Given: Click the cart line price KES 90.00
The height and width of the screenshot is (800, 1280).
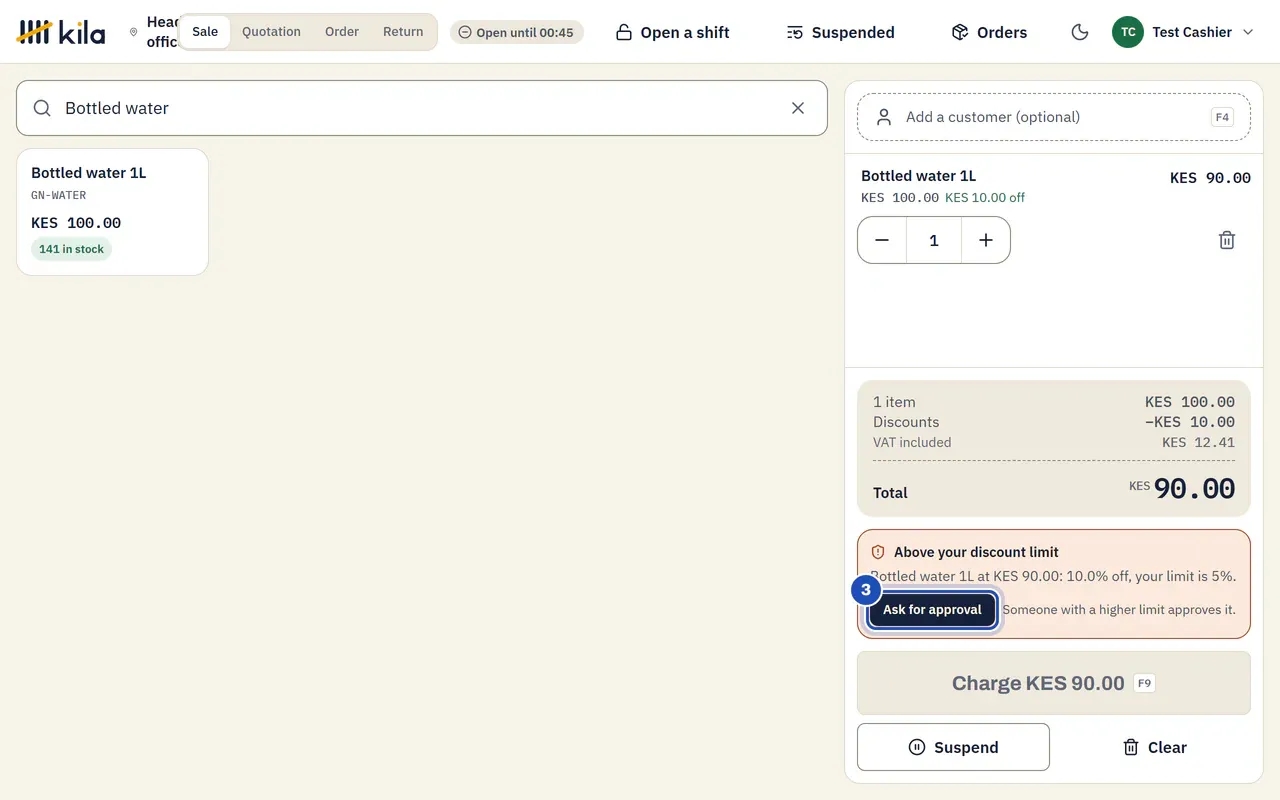Looking at the screenshot, I should click(x=1210, y=178).
